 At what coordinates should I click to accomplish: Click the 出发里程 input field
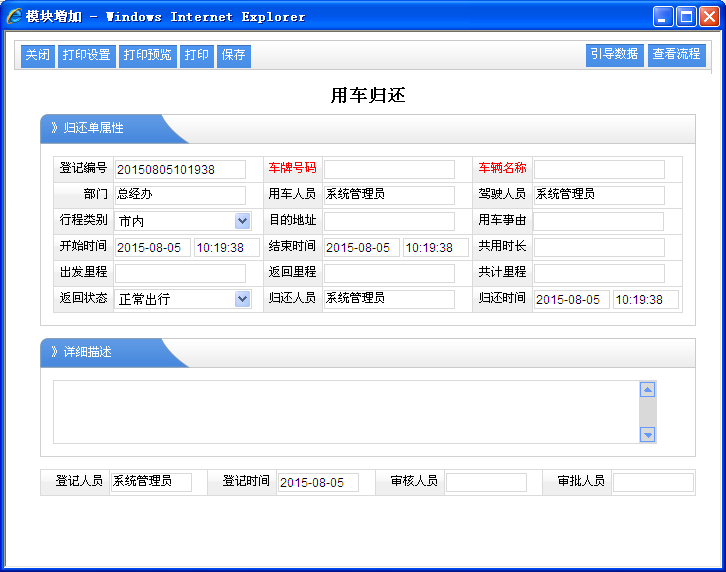pos(180,273)
